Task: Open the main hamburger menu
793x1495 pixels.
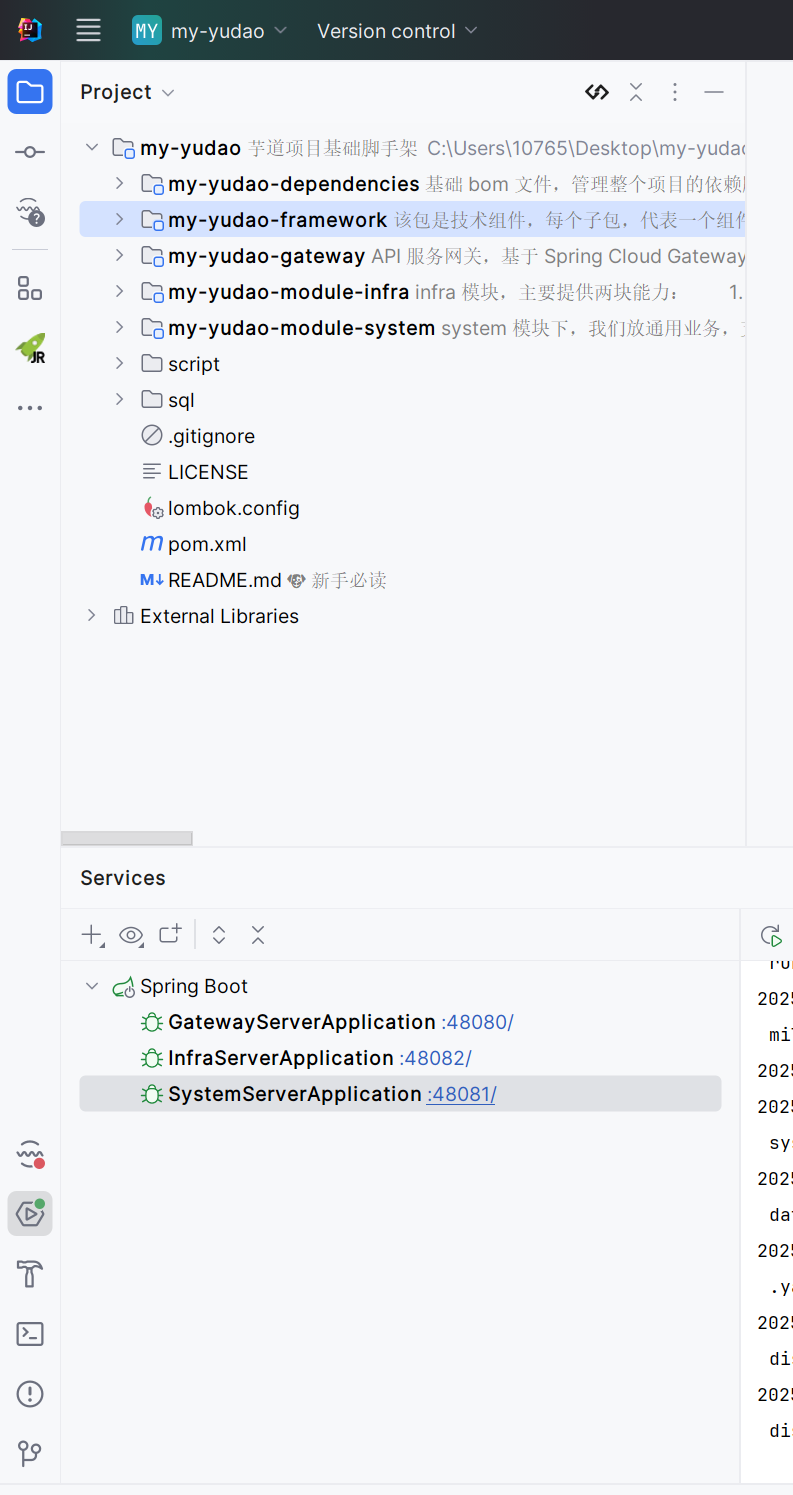Action: coord(89,31)
